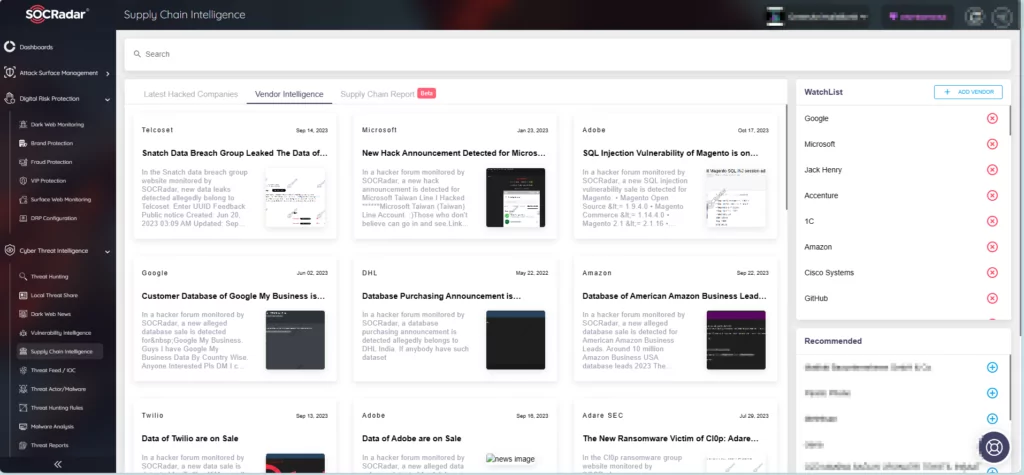Add second Recommended vendor with plus icon
The height and width of the screenshot is (475, 1024).
(x=992, y=393)
